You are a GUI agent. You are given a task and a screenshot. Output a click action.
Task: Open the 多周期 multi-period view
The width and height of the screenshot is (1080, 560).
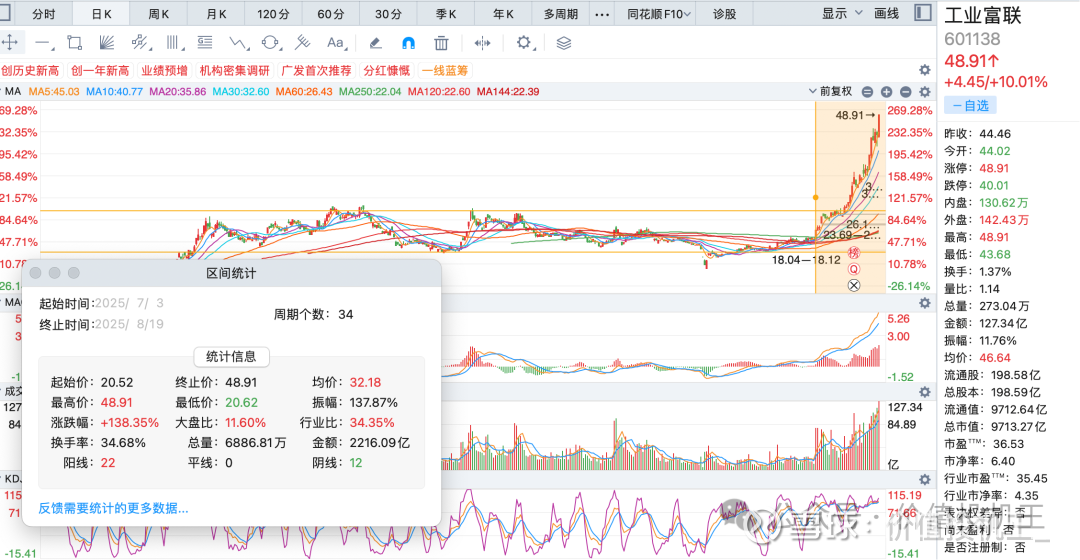[561, 14]
